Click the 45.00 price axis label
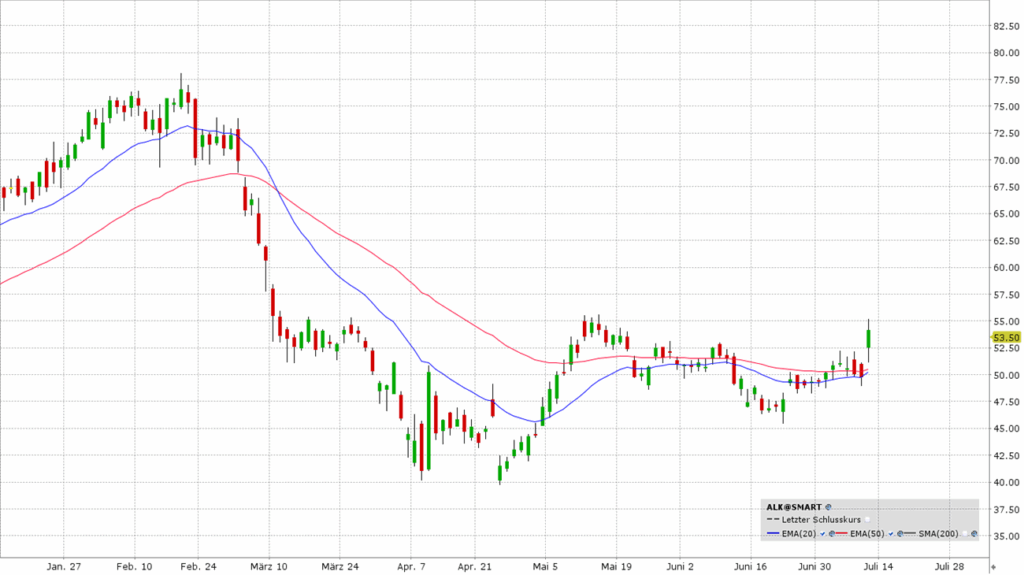Image resolution: width=1024 pixels, height=575 pixels. (1006, 429)
